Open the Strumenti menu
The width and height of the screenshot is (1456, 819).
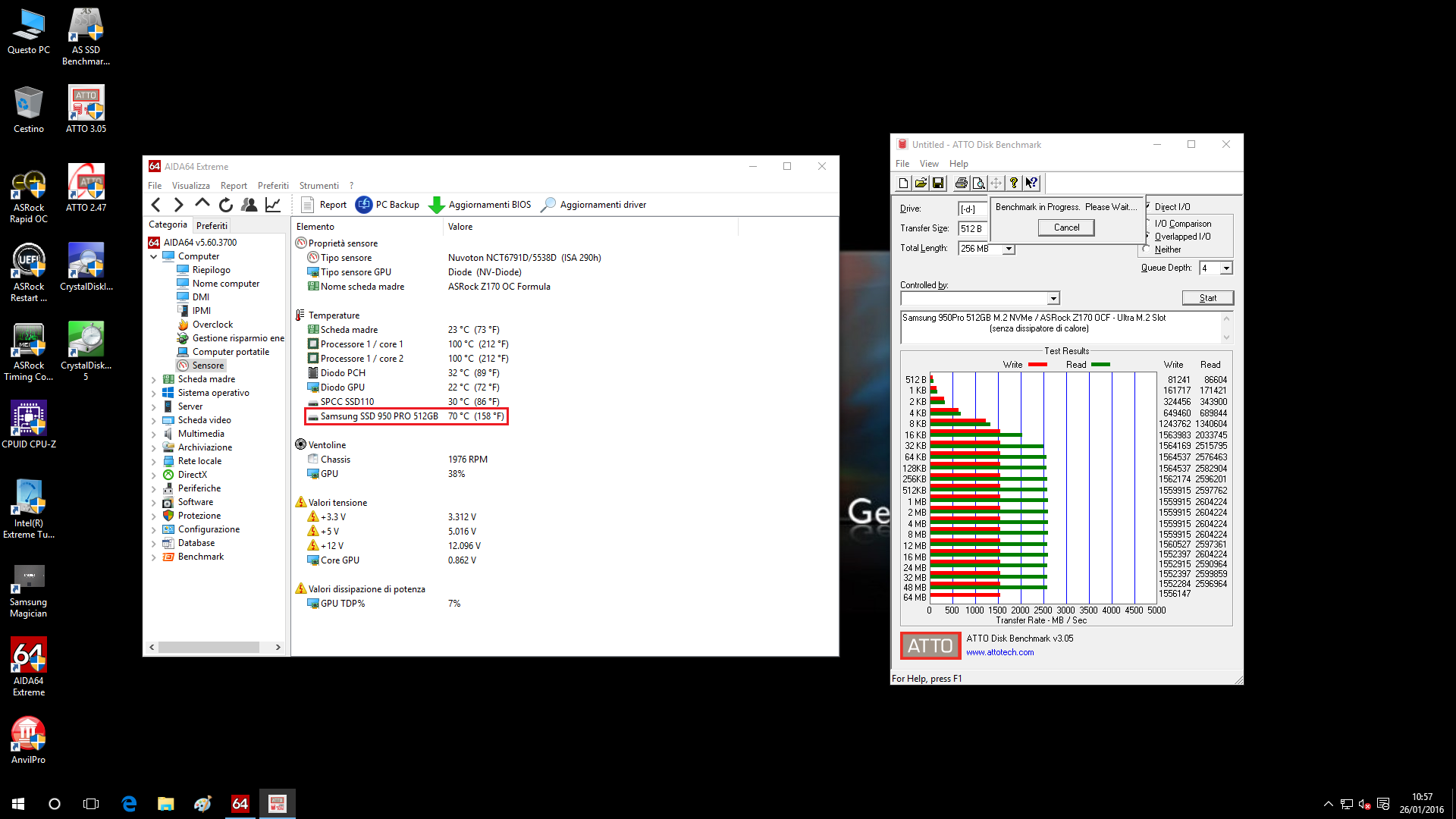tap(318, 185)
